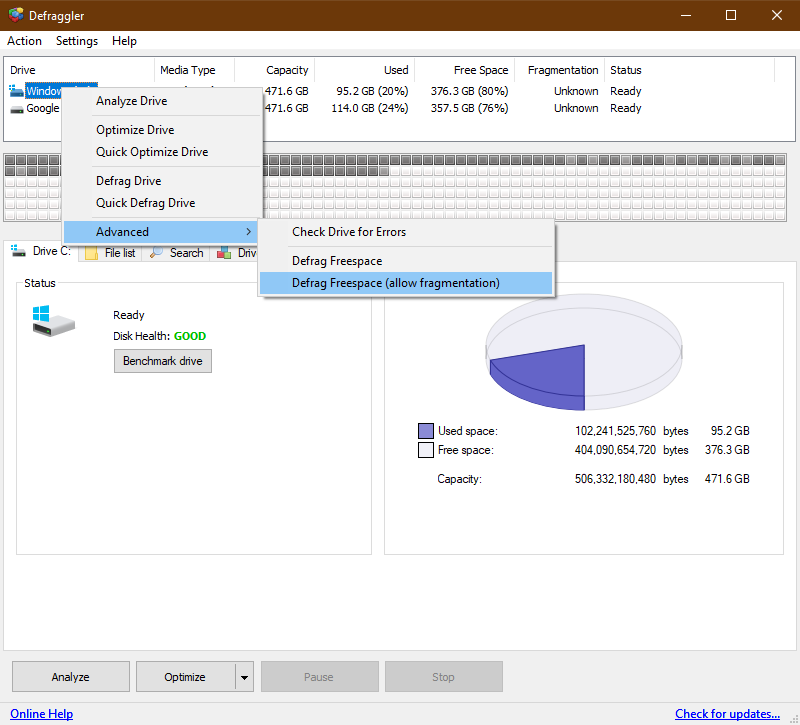This screenshot has width=800, height=725.
Task: Open the Action menu
Action: point(24,41)
